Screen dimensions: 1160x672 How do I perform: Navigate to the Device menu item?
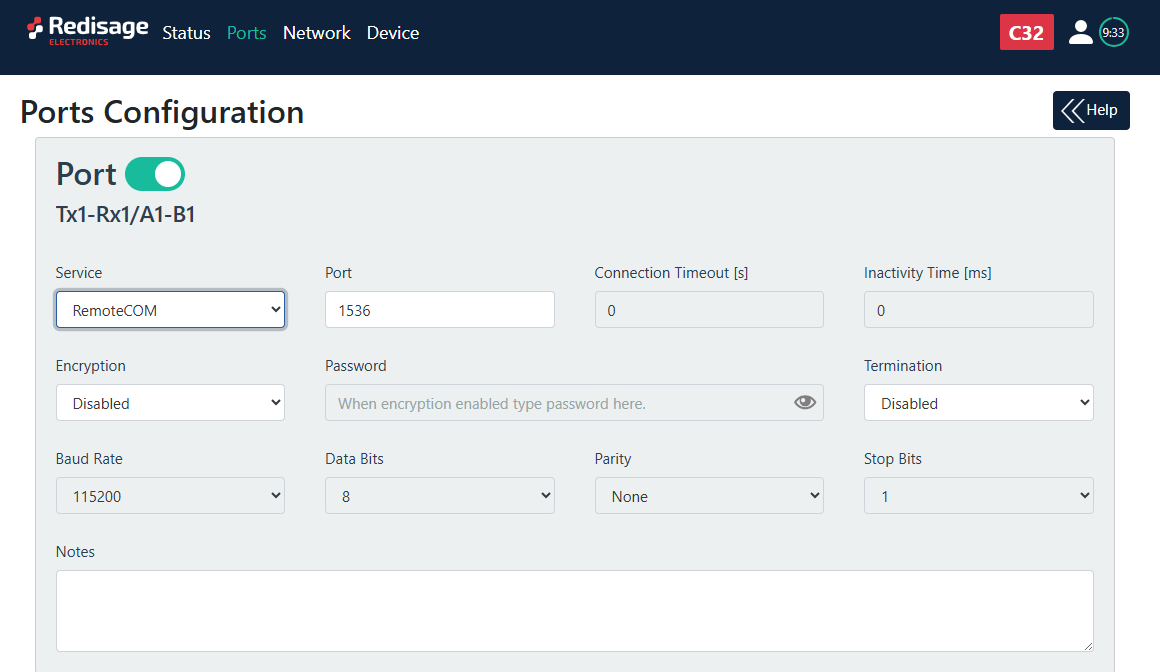[392, 33]
